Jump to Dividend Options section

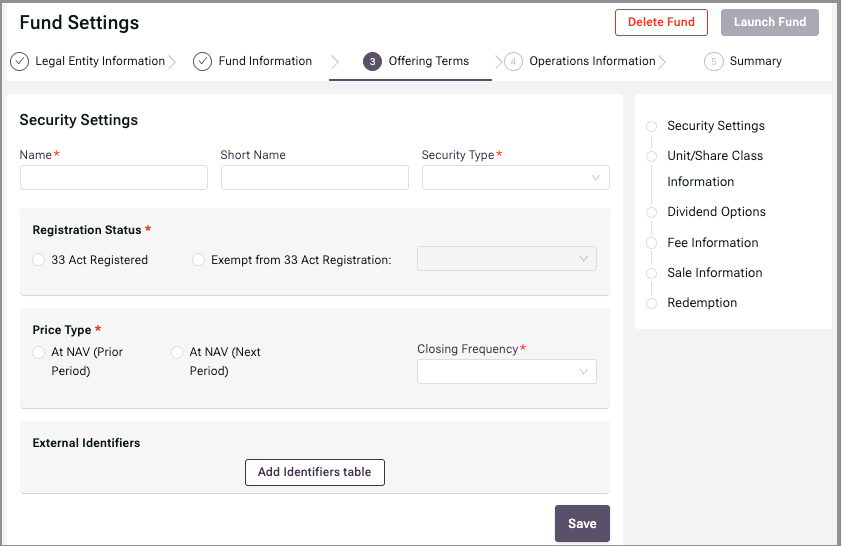(x=716, y=212)
